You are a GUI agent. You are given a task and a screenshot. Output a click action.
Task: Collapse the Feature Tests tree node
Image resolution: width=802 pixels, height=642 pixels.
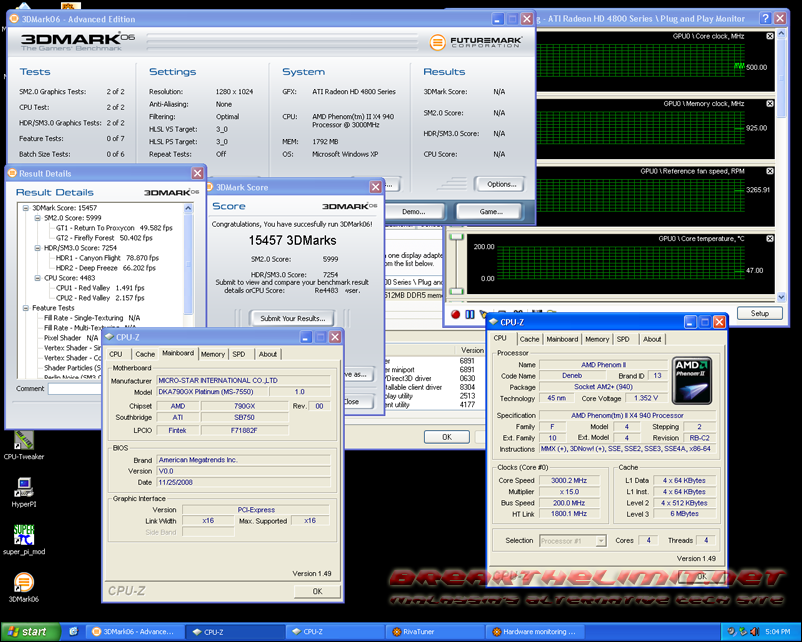tap(26, 308)
